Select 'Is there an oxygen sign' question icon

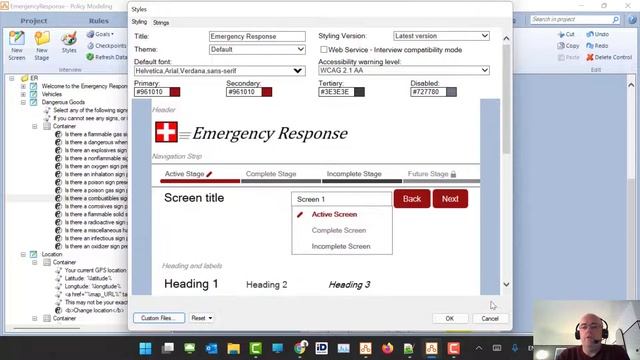coord(58,166)
